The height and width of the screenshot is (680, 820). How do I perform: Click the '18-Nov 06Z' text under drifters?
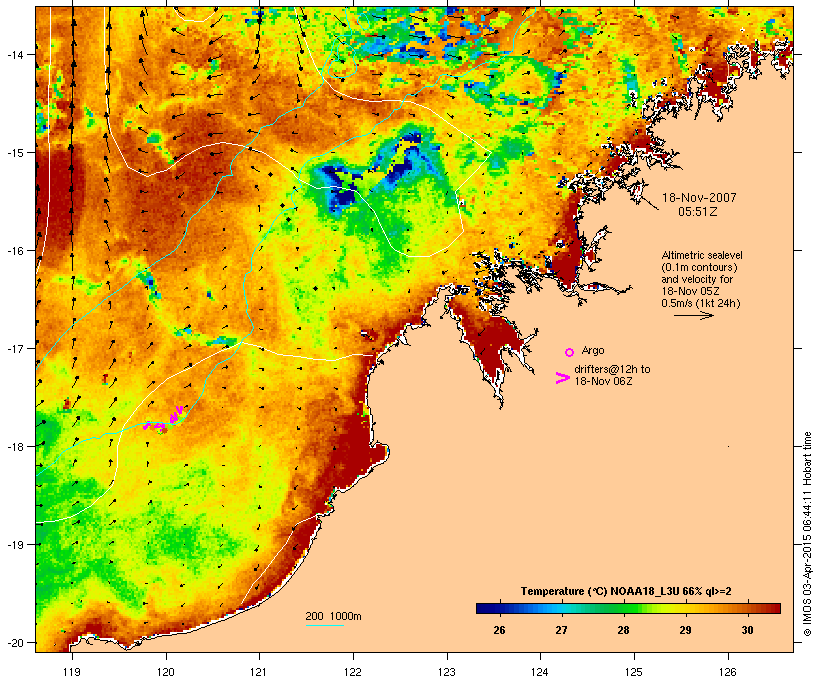point(603,381)
